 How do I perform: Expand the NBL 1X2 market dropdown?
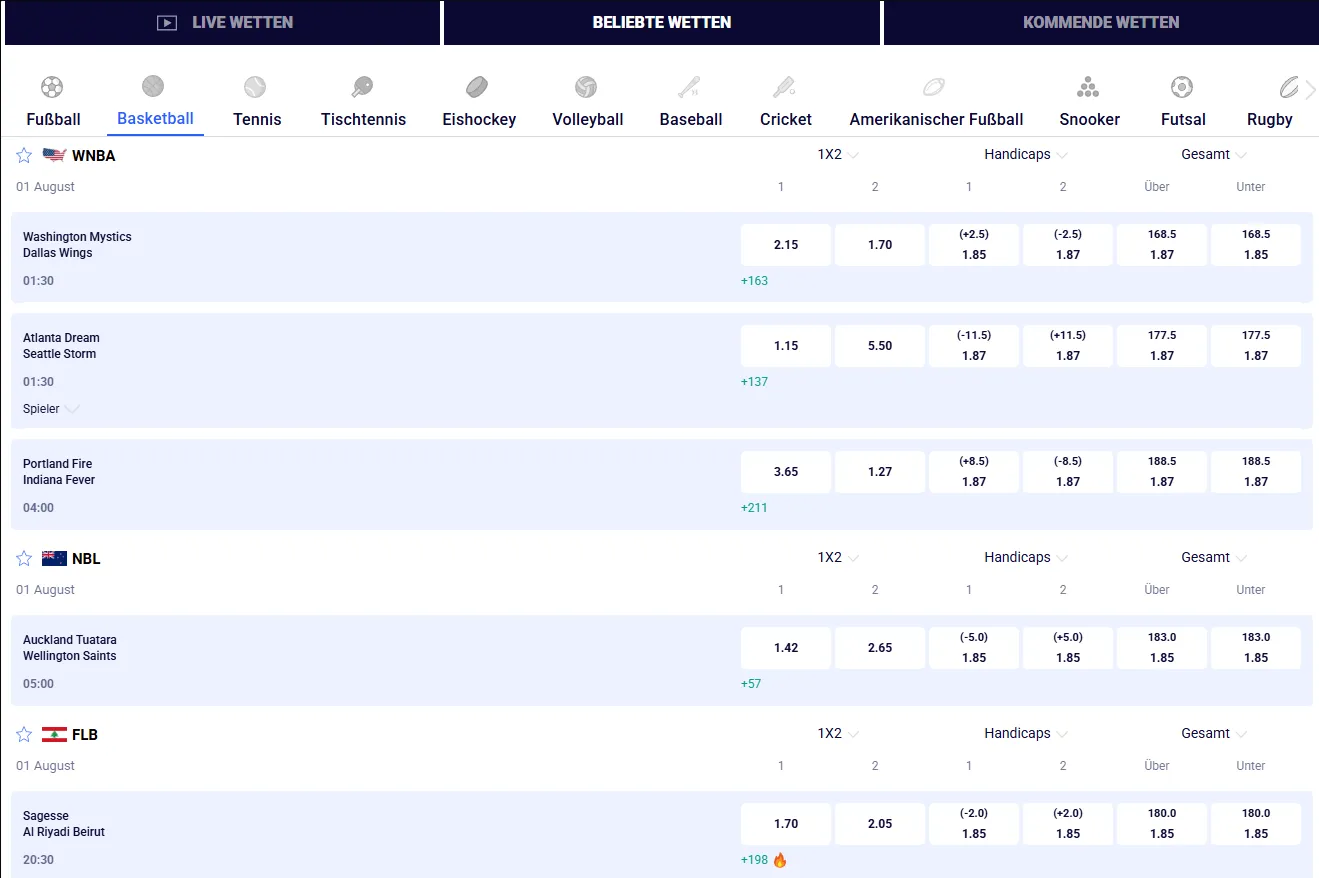coord(838,558)
